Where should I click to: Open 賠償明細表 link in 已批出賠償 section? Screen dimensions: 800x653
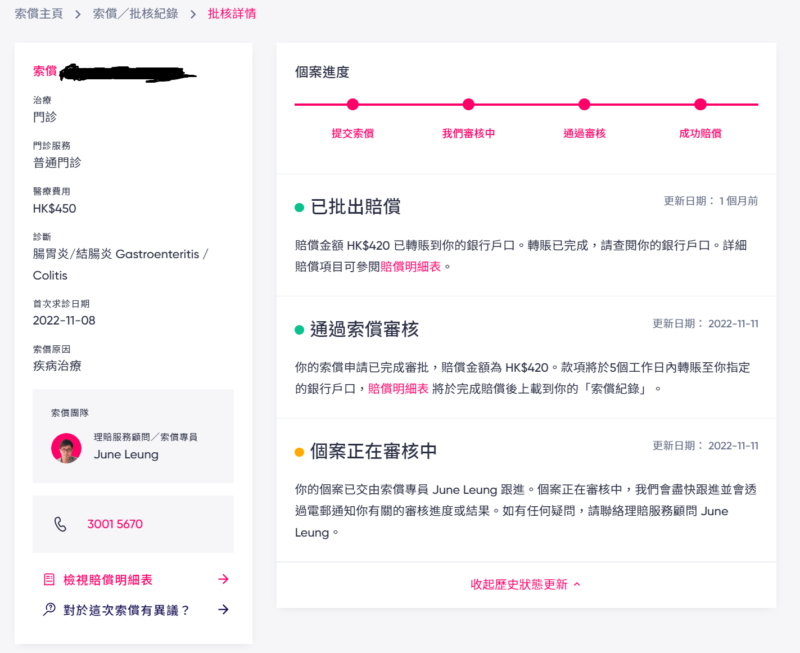(411, 267)
